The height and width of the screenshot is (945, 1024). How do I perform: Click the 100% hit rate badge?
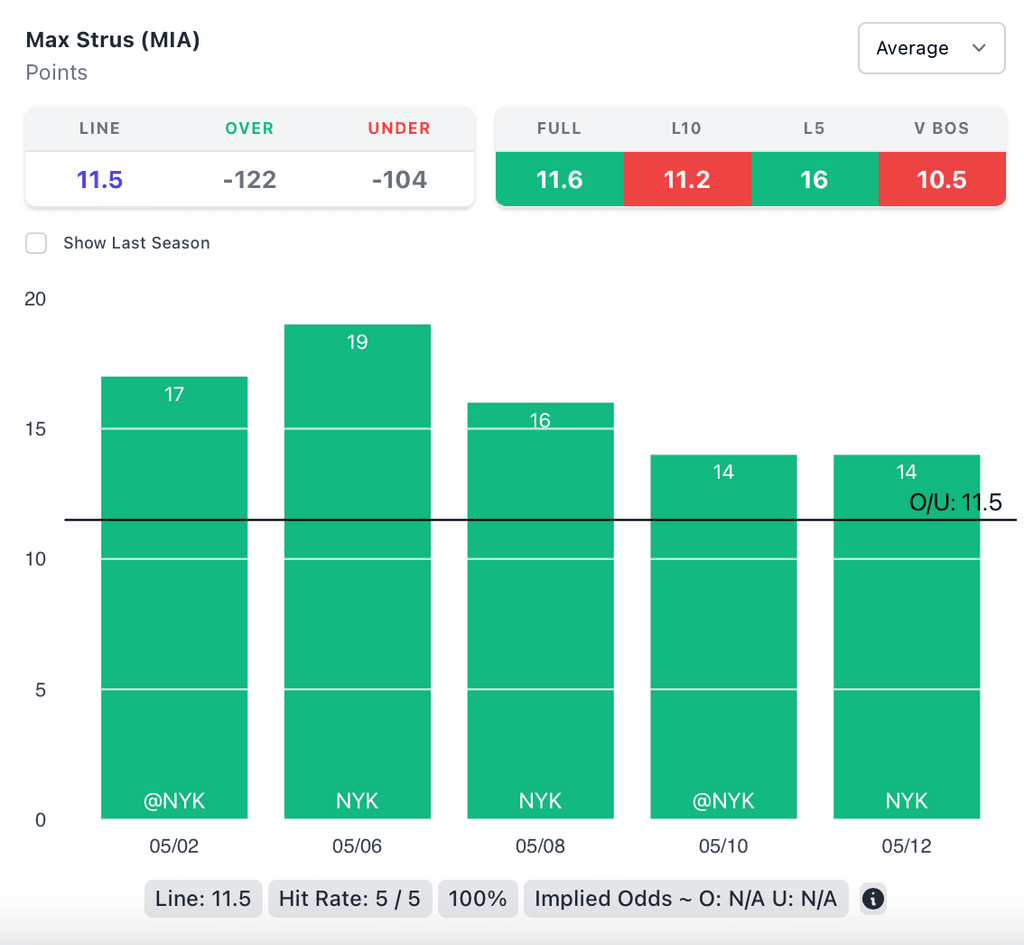pos(478,898)
